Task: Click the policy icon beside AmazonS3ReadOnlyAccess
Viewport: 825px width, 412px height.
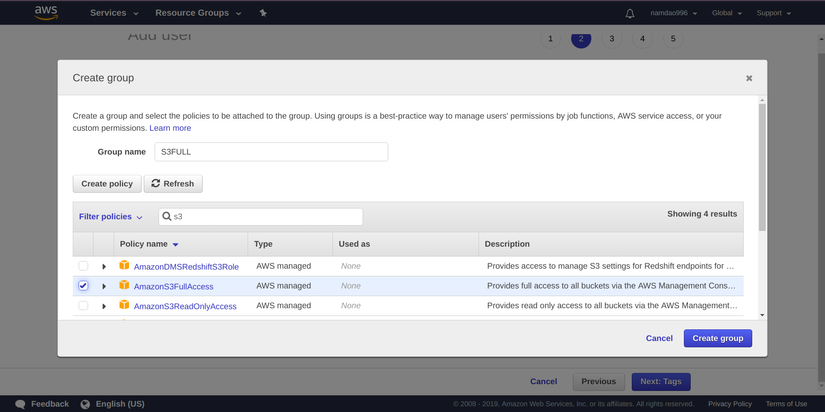Action: 125,305
